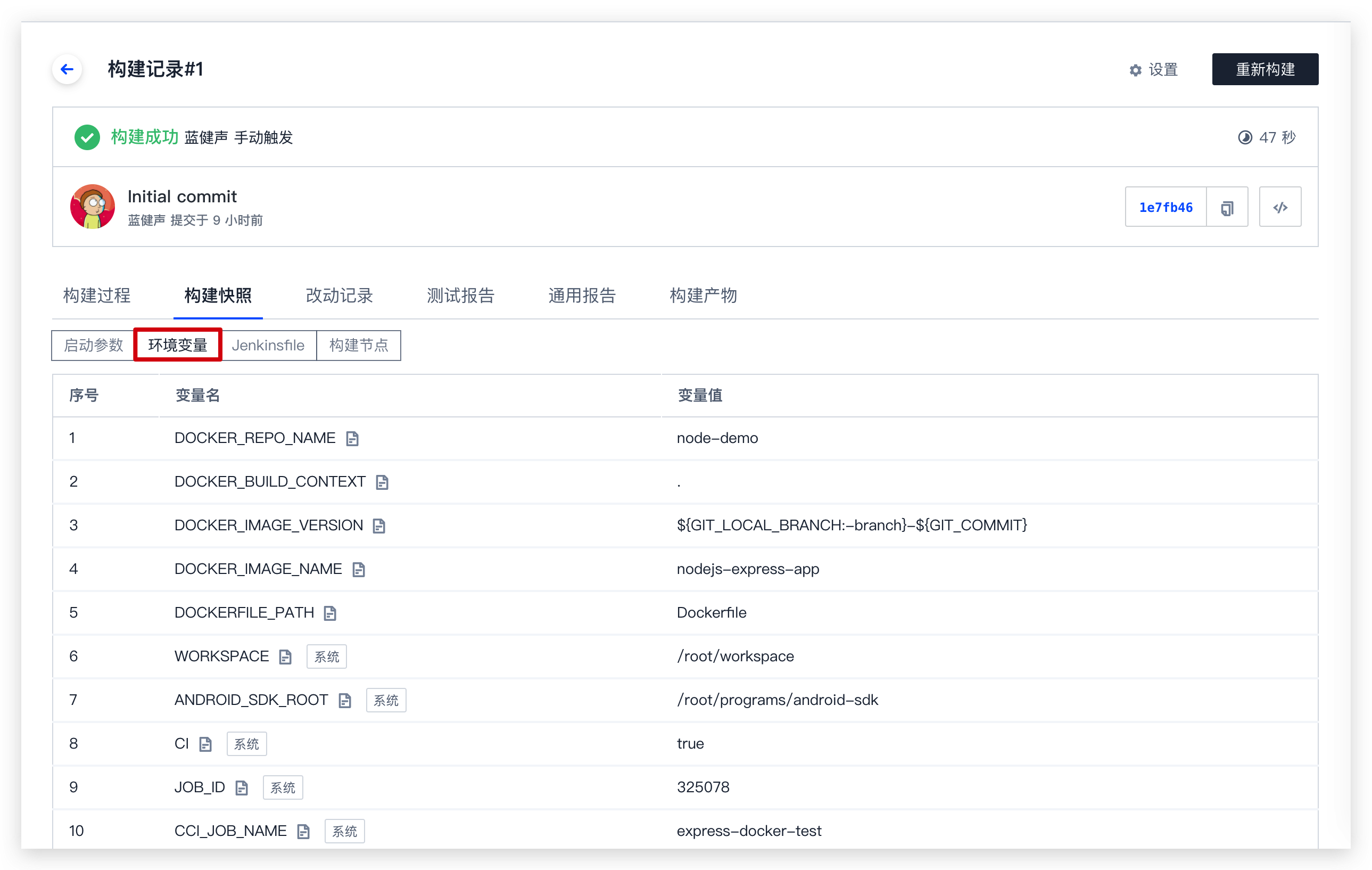Open the 构建过程 tab
This screenshot has height=870, width=1372.
pyautogui.click(x=97, y=296)
